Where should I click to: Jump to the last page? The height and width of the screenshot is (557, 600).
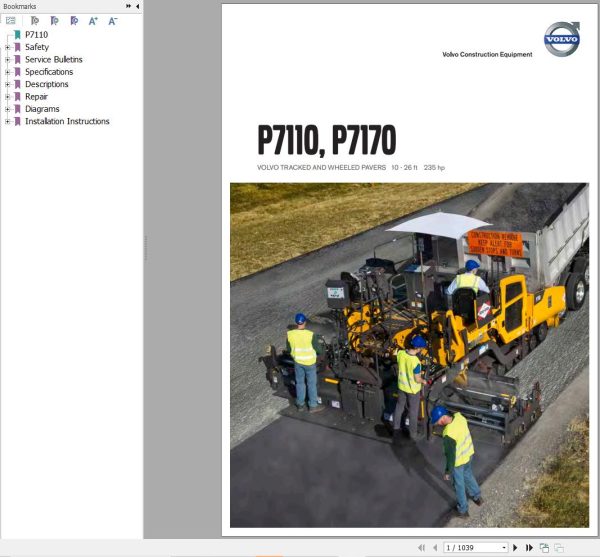(529, 547)
